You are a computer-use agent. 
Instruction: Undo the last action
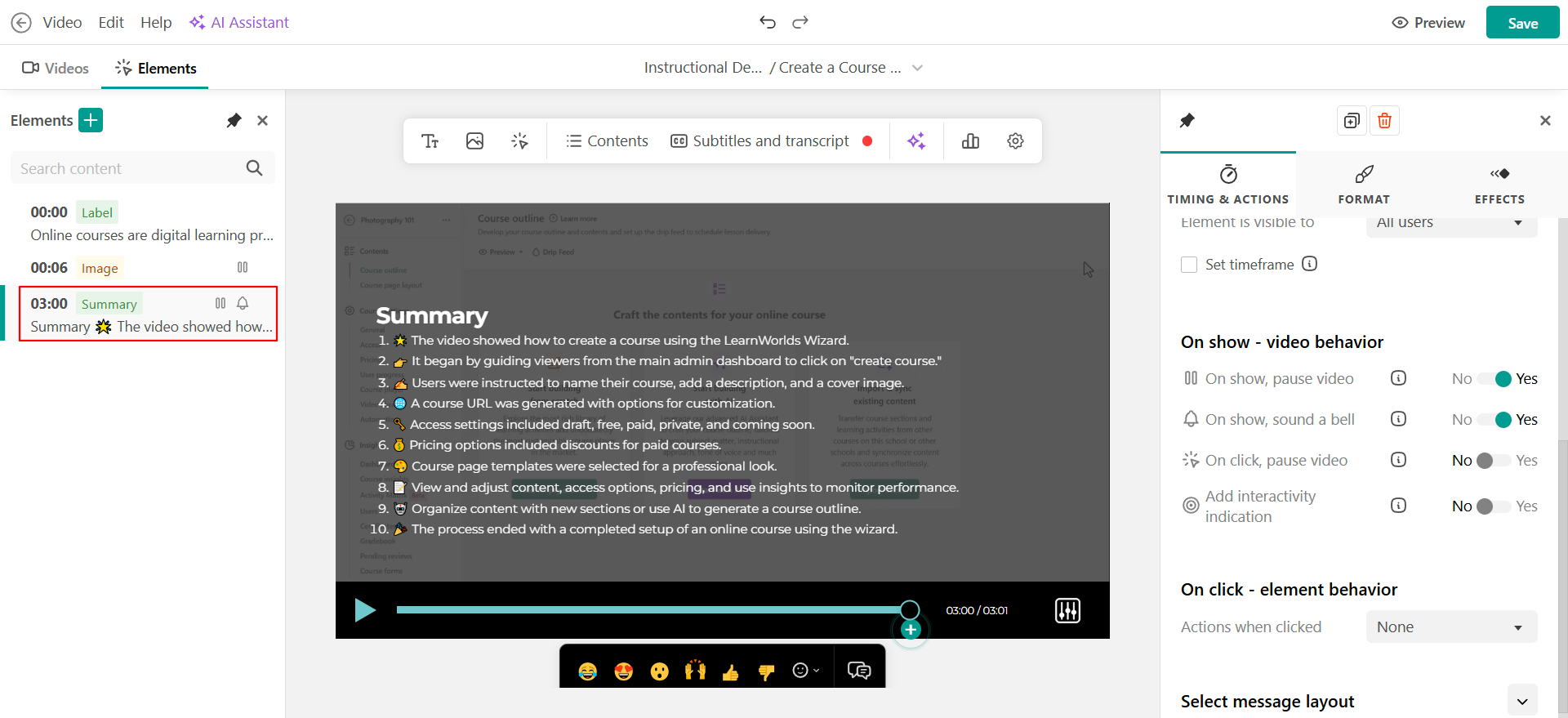[x=767, y=22]
